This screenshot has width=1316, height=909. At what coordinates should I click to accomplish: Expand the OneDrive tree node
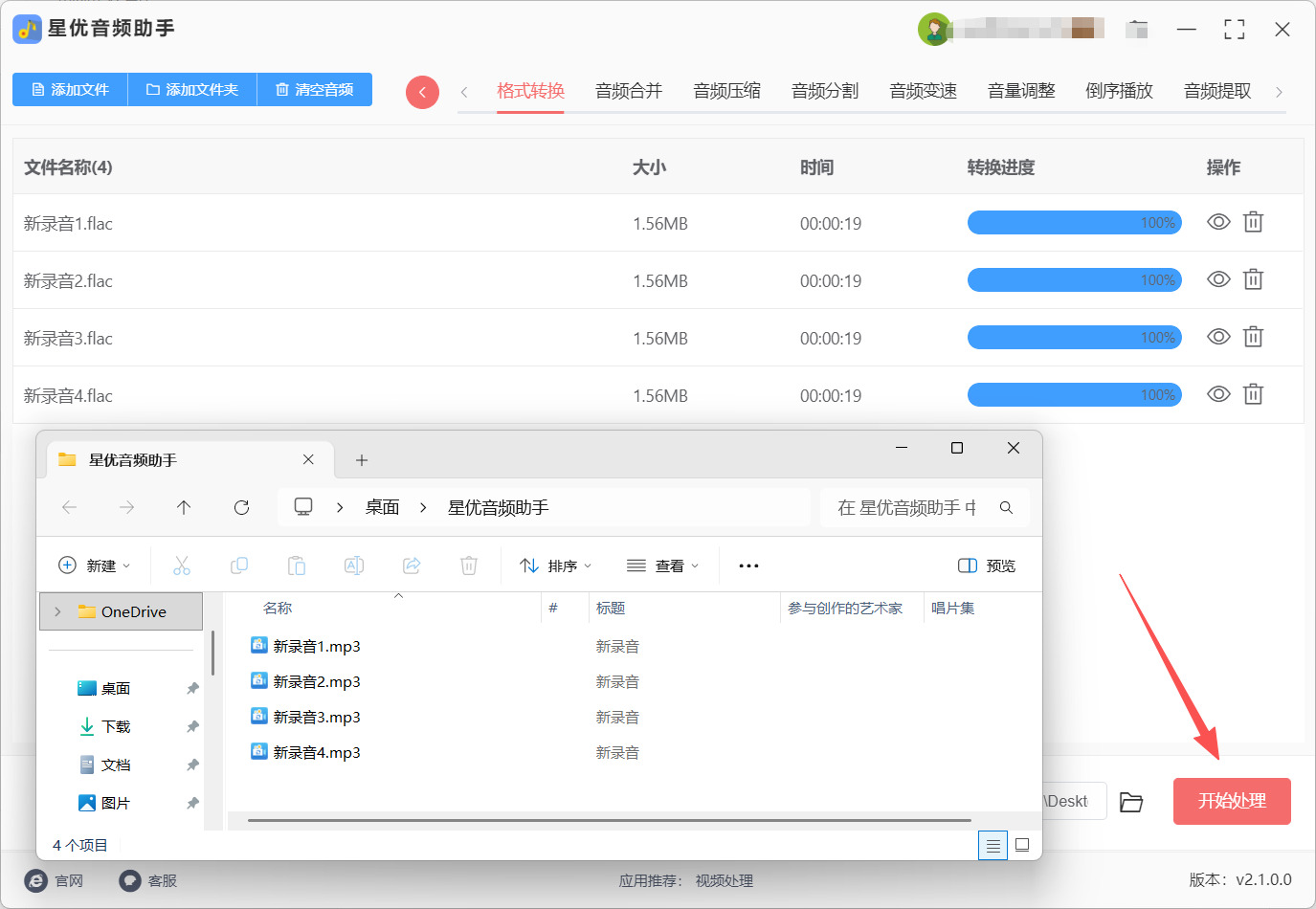[x=58, y=611]
